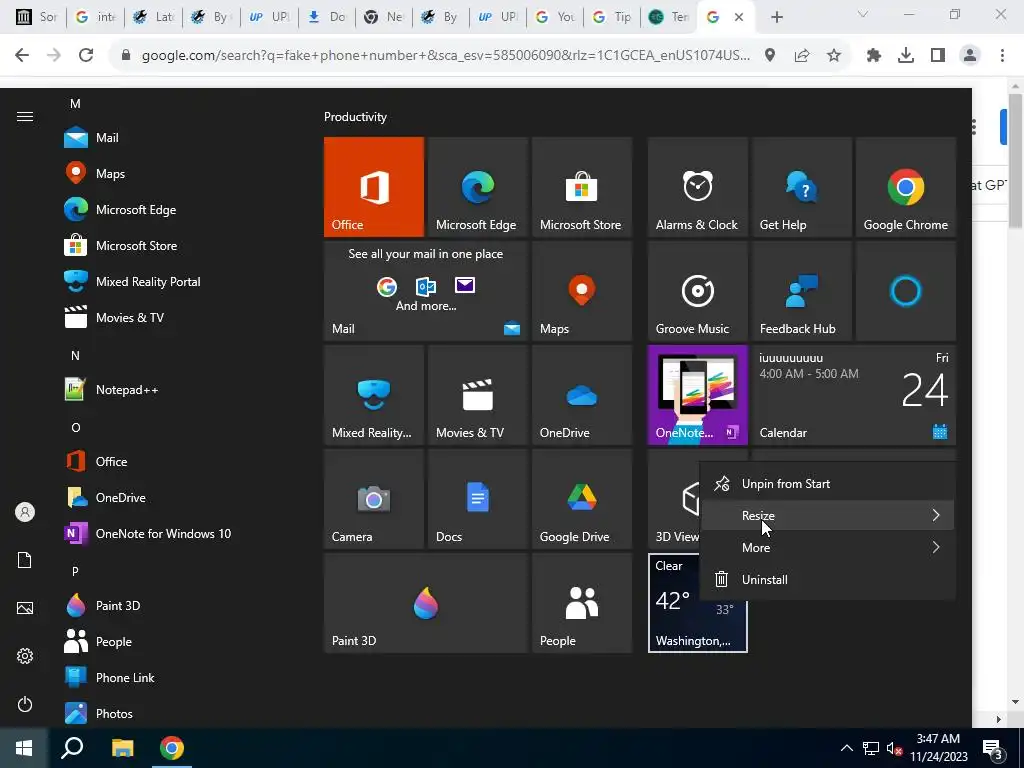Expand Start menu with hamburger icon
The height and width of the screenshot is (768, 1024).
point(25,117)
